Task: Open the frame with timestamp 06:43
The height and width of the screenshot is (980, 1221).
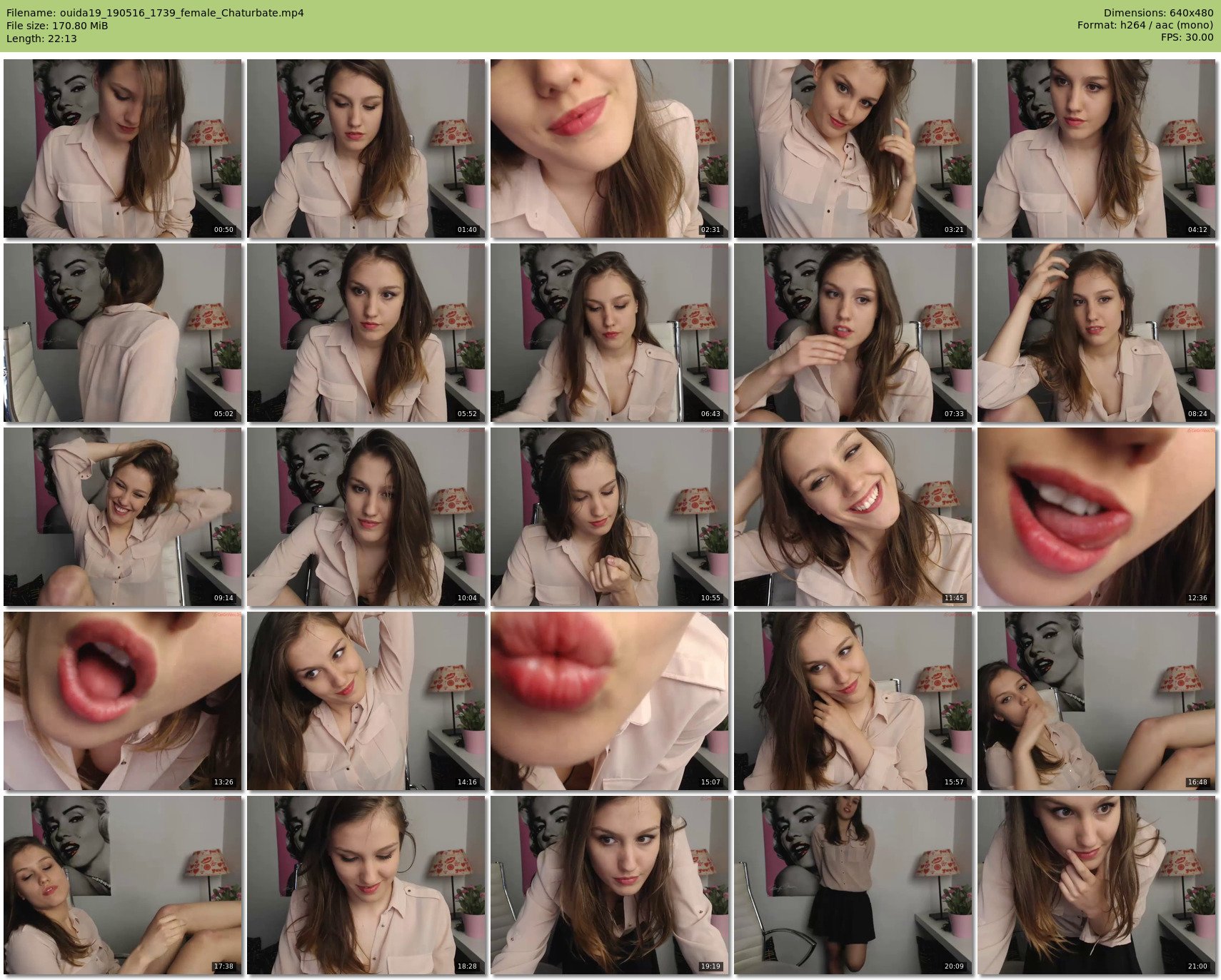Action: pyautogui.click(x=610, y=333)
